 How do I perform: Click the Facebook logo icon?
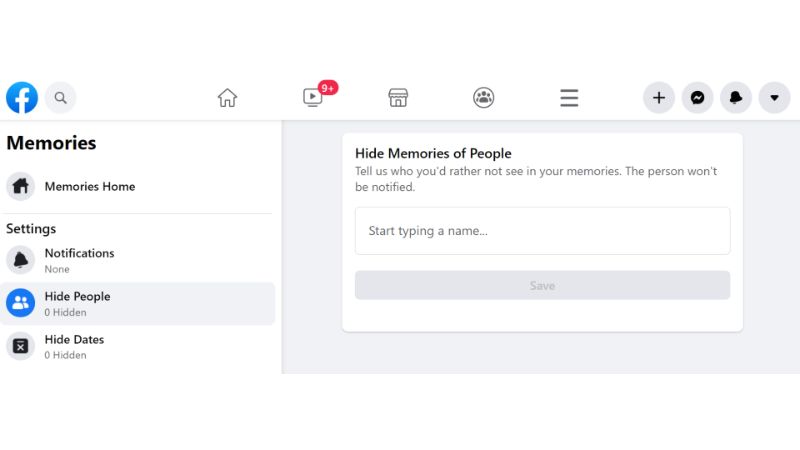click(22, 97)
